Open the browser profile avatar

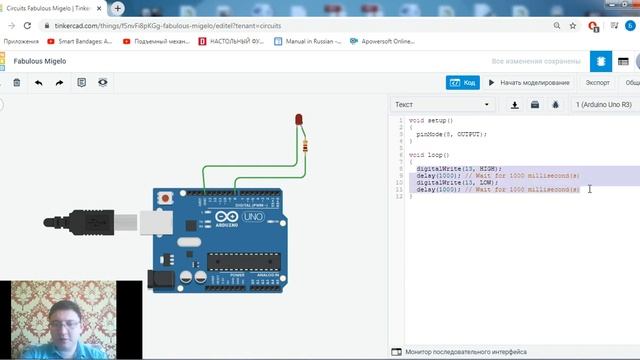point(630,26)
